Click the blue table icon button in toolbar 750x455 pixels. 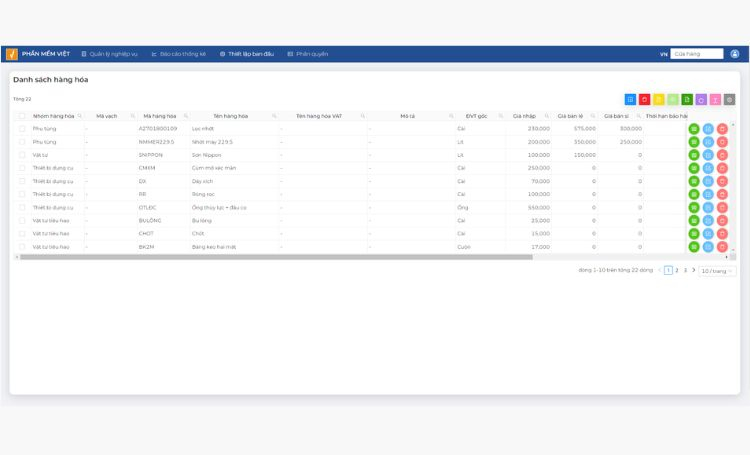click(x=630, y=100)
